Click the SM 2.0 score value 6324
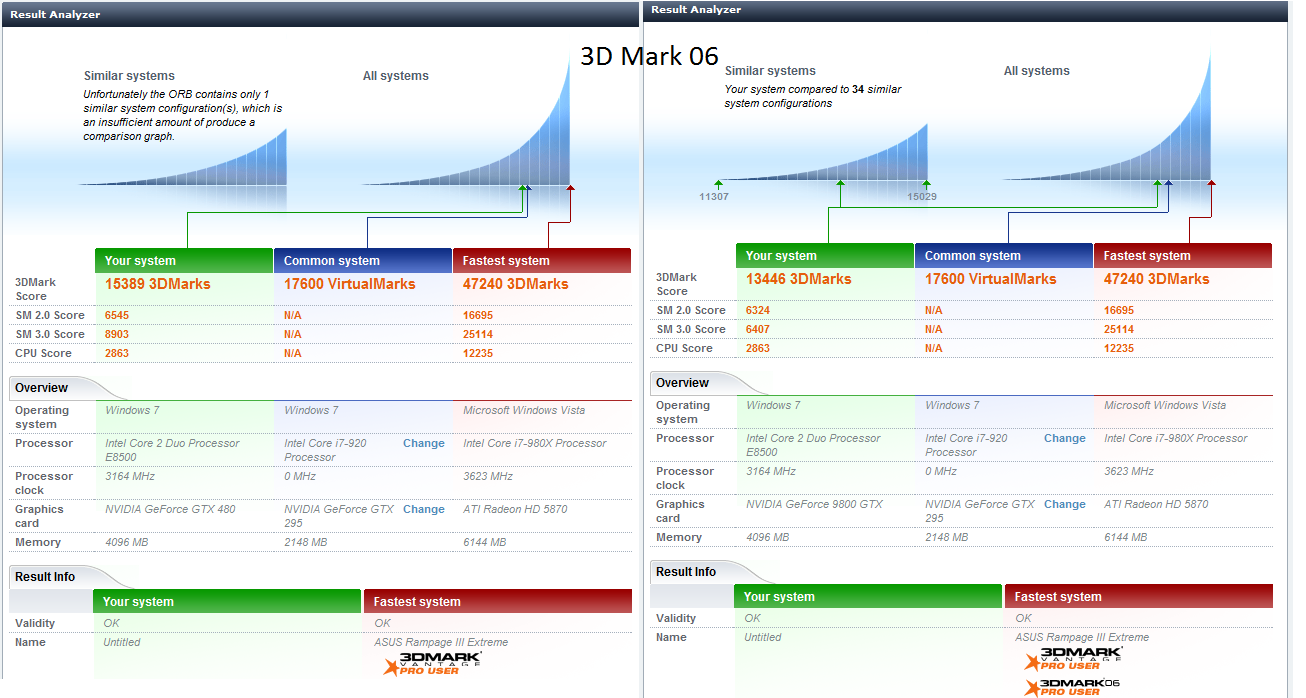 pos(758,310)
